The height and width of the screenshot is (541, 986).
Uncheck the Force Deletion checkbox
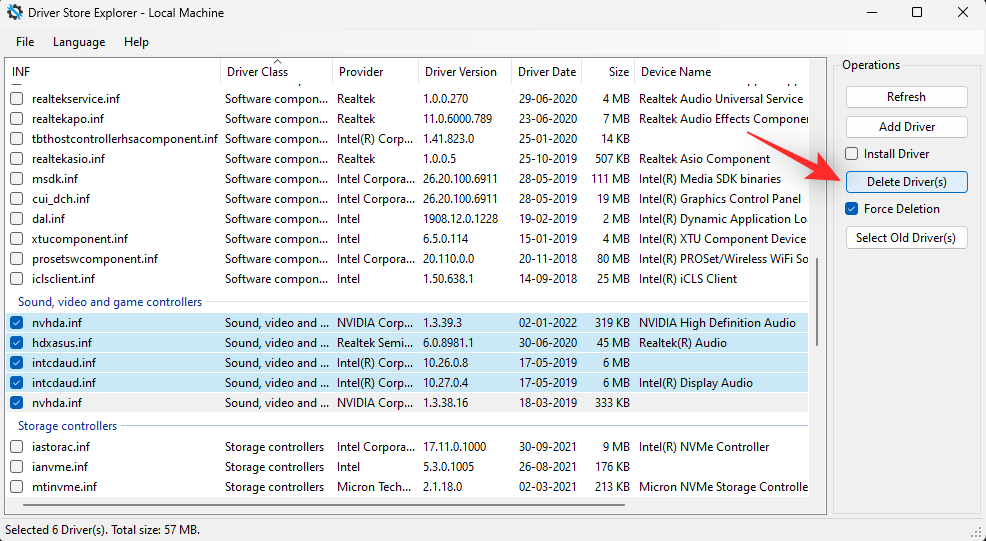852,209
